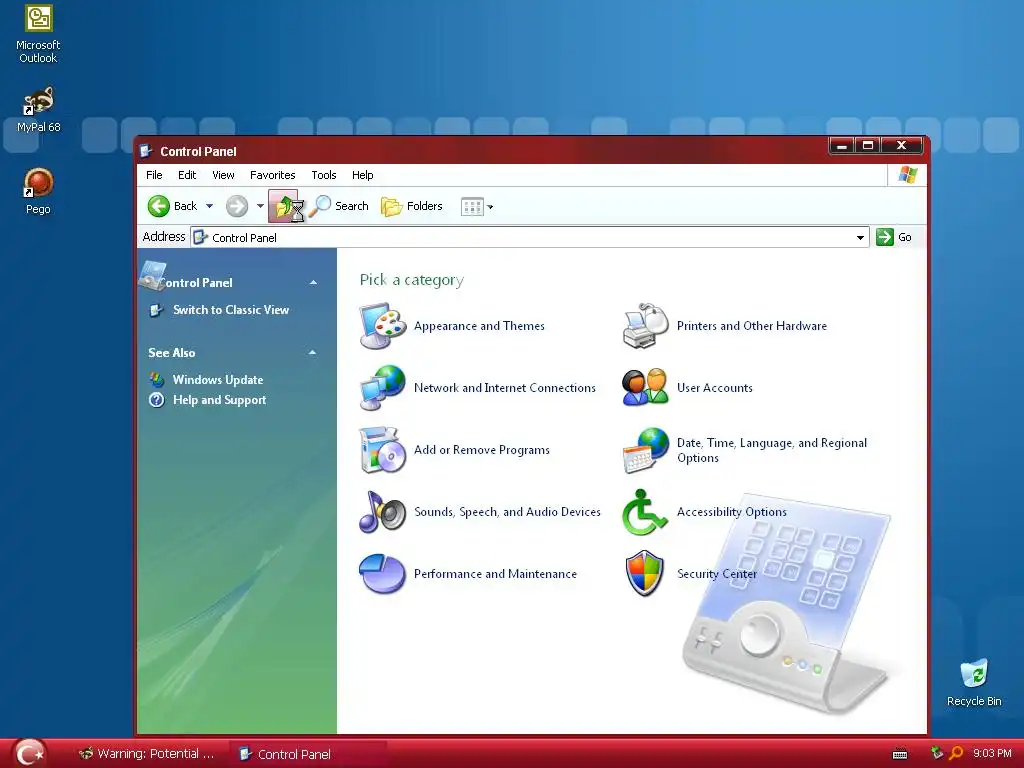
Task: Open Network and Internet Connections icon
Action: coord(383,387)
